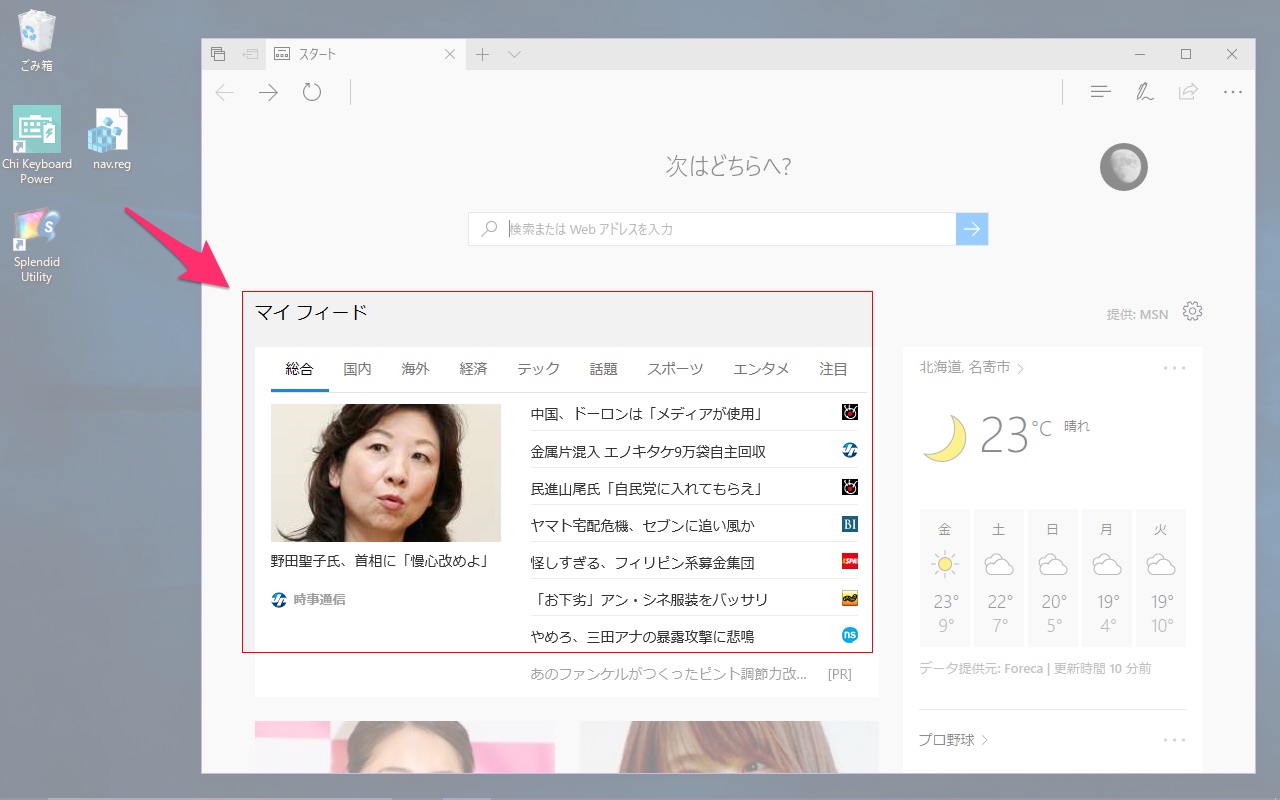Click the ns source icon beside 三田アナ headline
1280x800 pixels.
pyautogui.click(x=850, y=634)
